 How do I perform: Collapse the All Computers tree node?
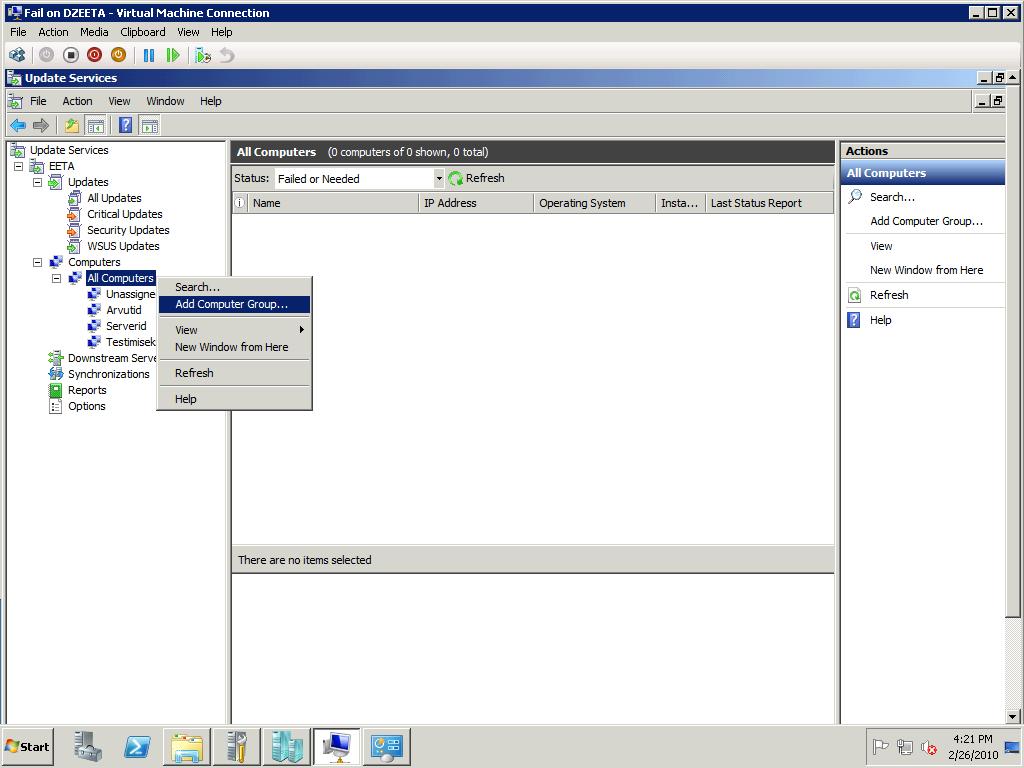coord(57,278)
